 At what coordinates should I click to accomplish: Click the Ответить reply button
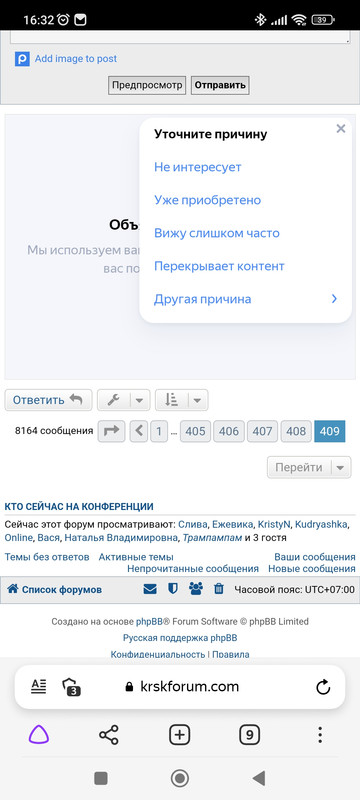tap(48, 400)
